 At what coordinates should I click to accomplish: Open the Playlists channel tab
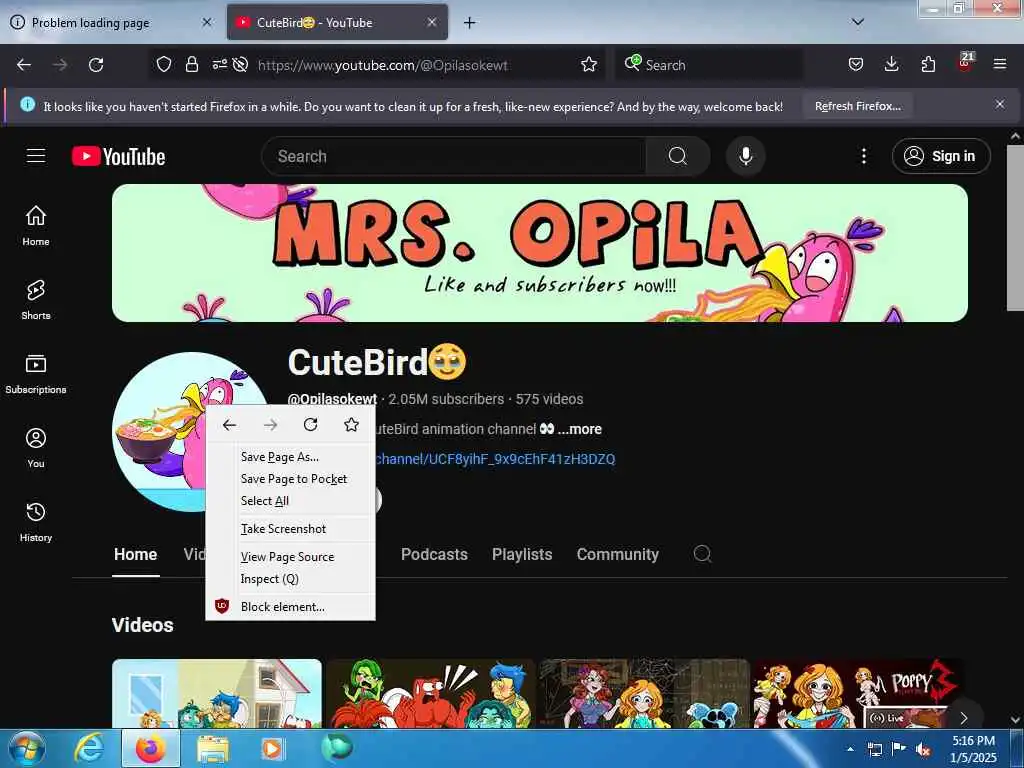[x=522, y=554]
